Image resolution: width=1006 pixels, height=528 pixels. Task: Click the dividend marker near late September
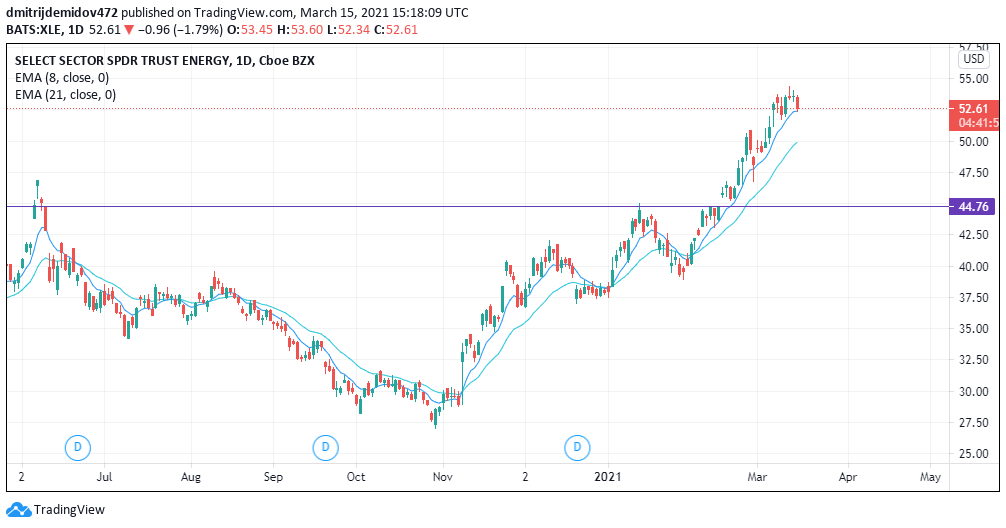(325, 447)
